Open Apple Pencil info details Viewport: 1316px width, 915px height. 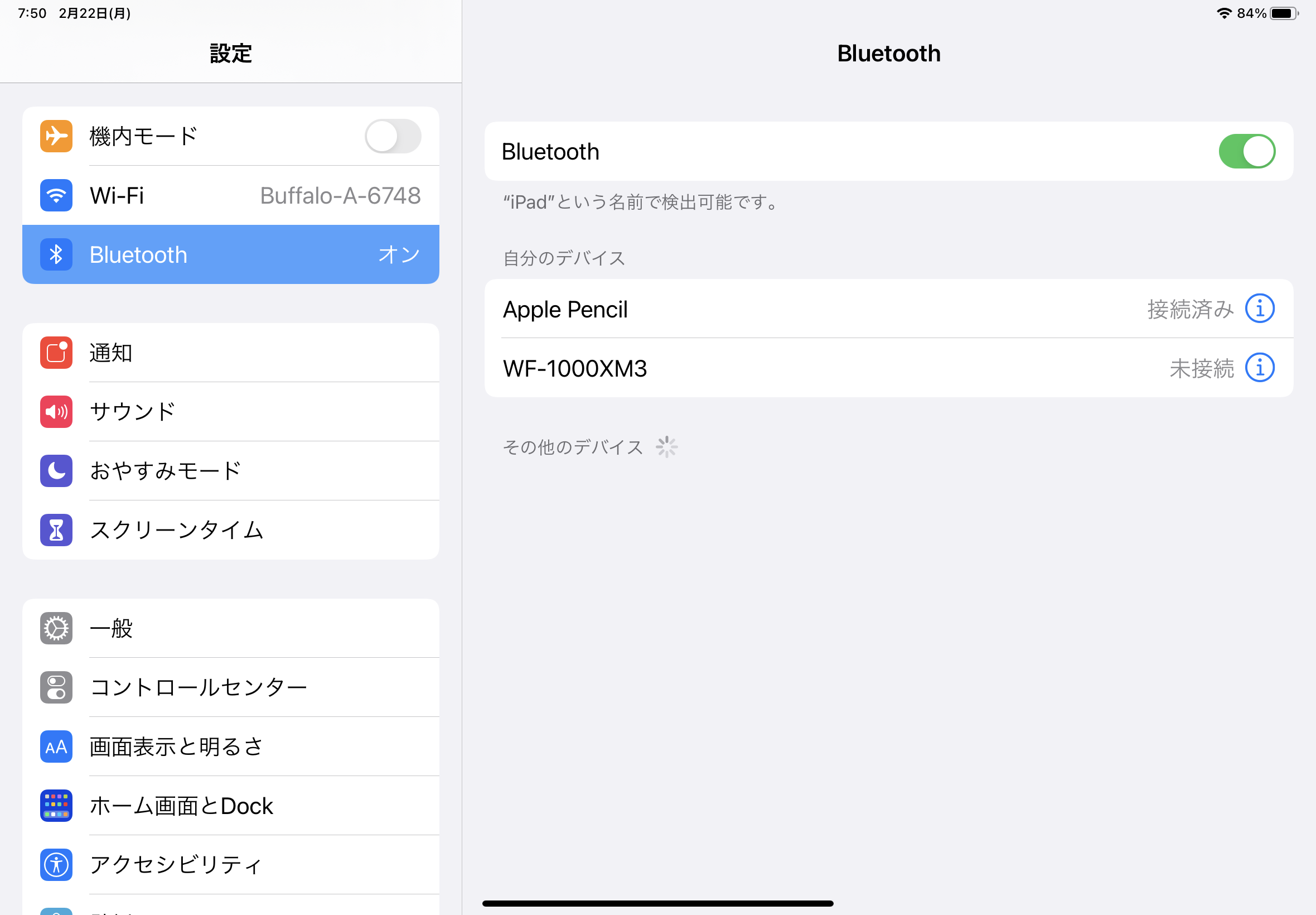(1259, 309)
